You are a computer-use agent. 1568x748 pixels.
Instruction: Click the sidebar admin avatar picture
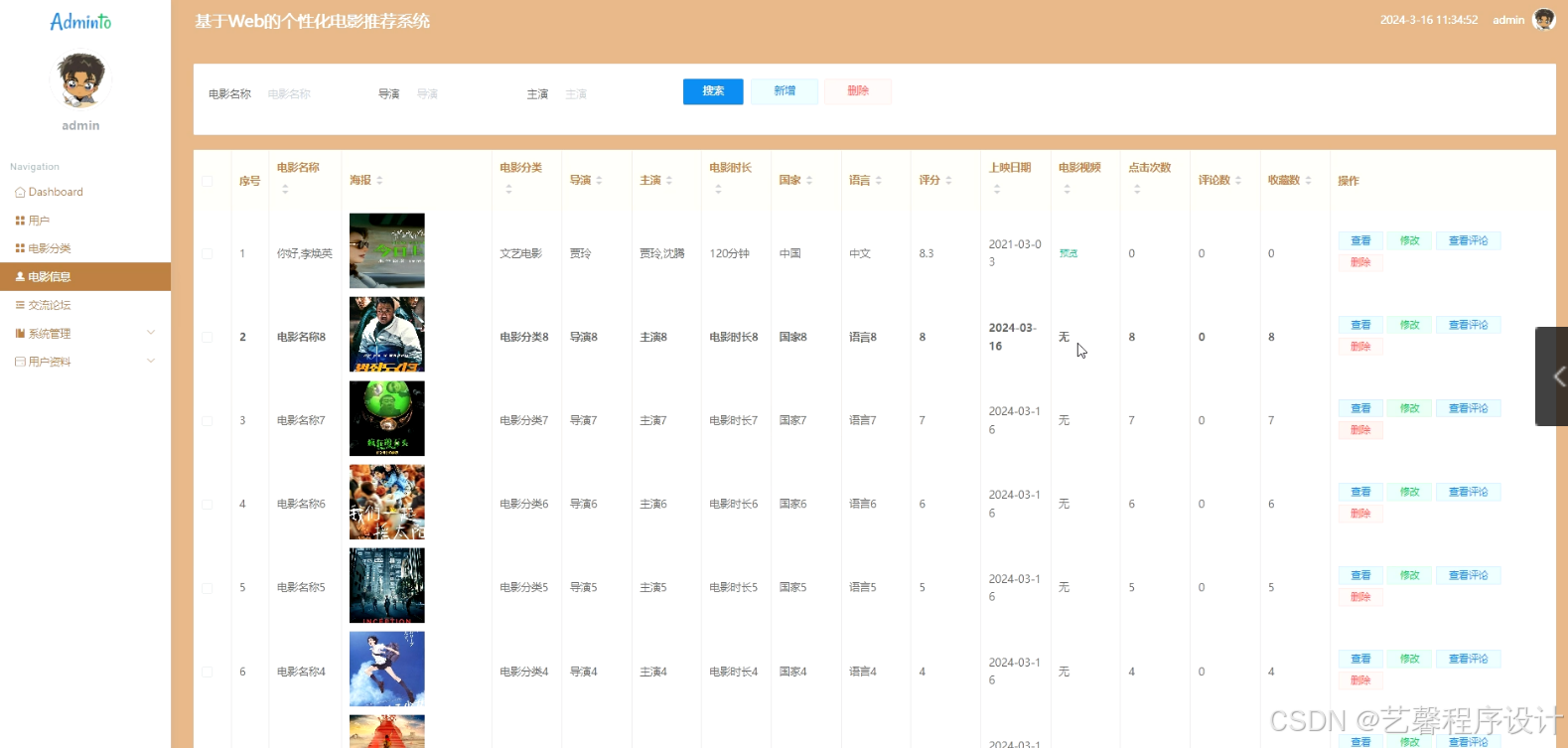click(80, 79)
